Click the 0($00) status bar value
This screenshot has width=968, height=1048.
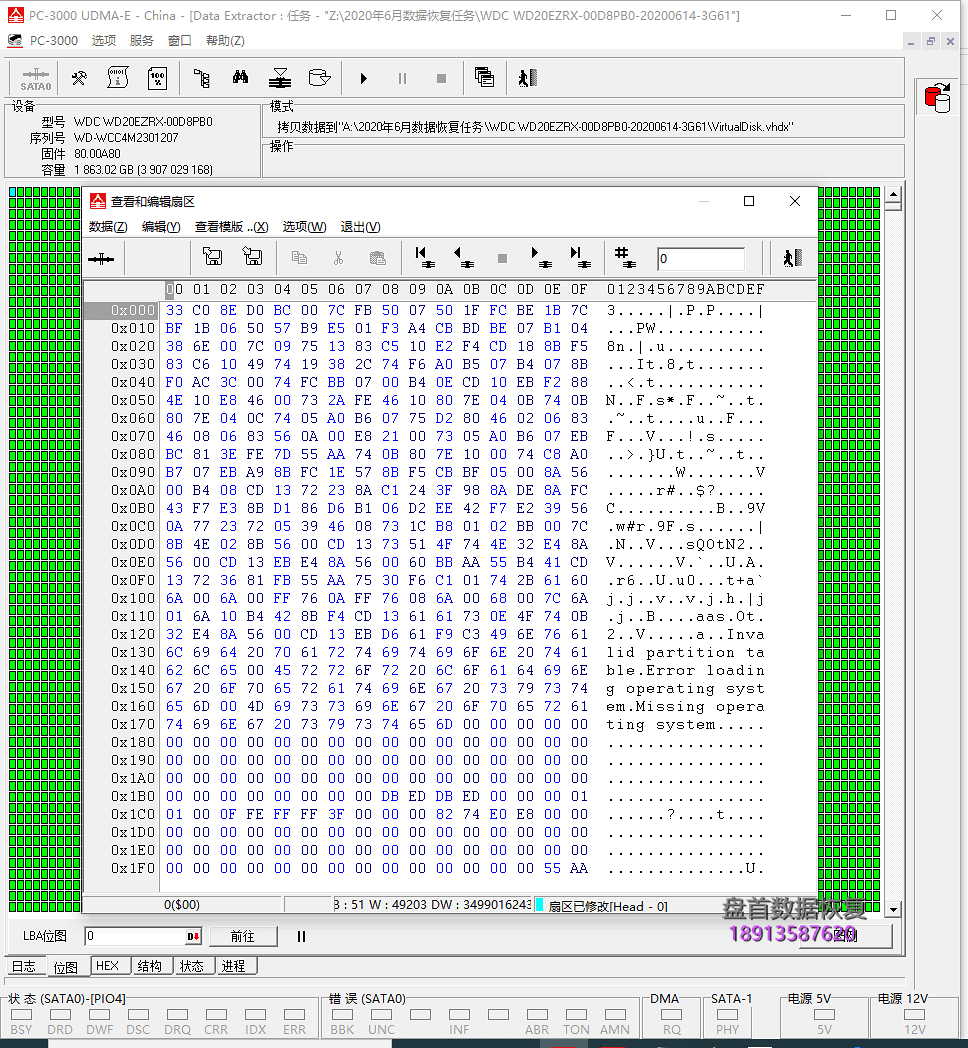coord(182,905)
